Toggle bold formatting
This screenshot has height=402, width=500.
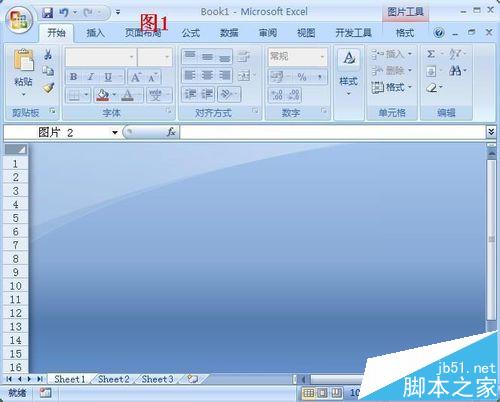74,77
